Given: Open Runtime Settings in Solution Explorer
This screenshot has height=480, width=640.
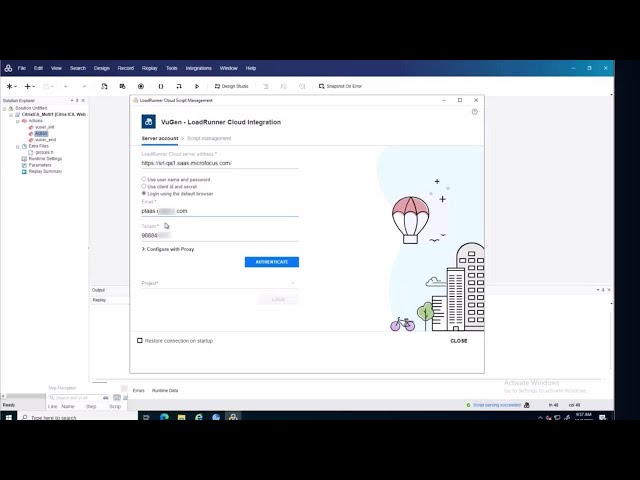Looking at the screenshot, I should tap(45, 159).
